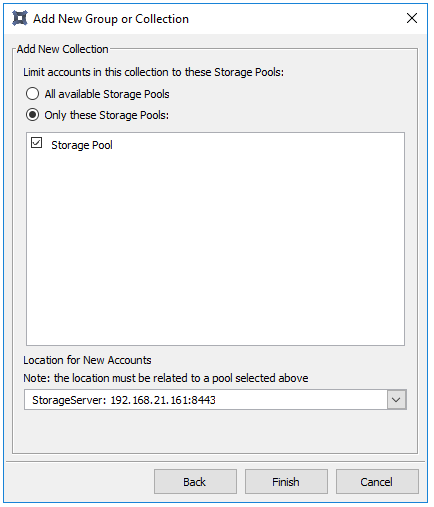434x507 pixels.
Task: Go to previous step with Back
Action: [x=195, y=482]
